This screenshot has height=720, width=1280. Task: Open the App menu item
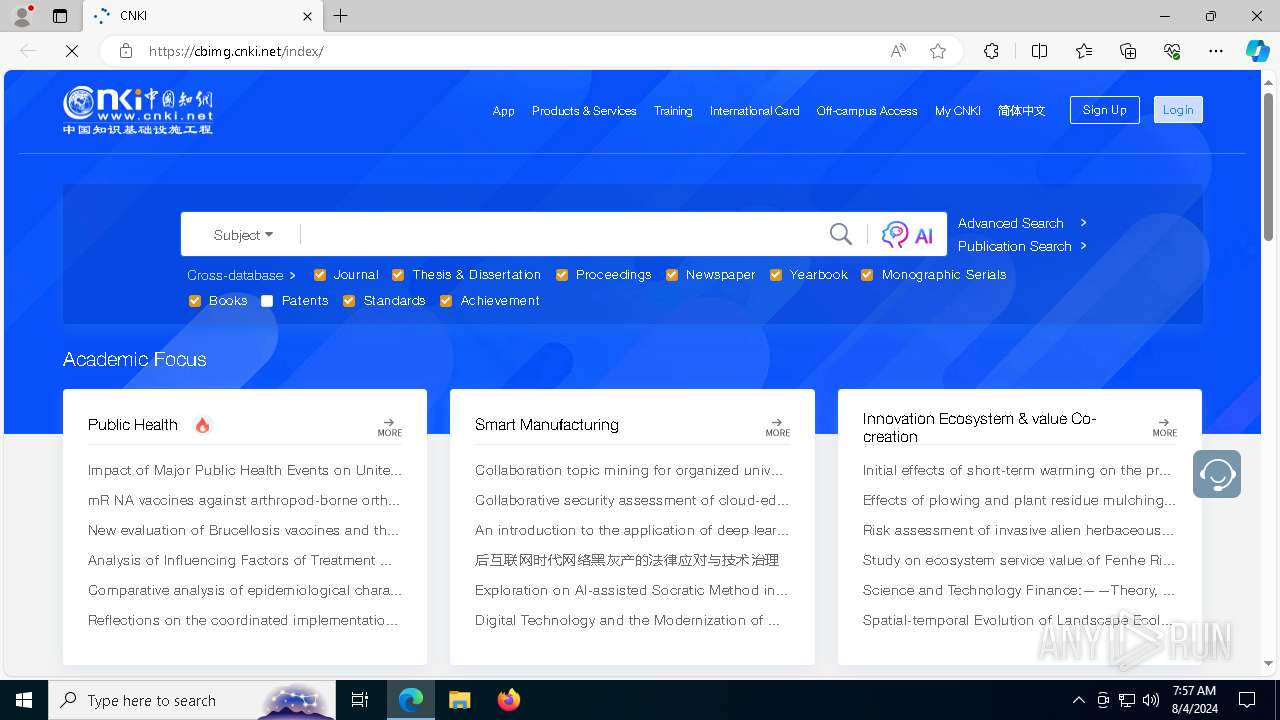click(503, 111)
